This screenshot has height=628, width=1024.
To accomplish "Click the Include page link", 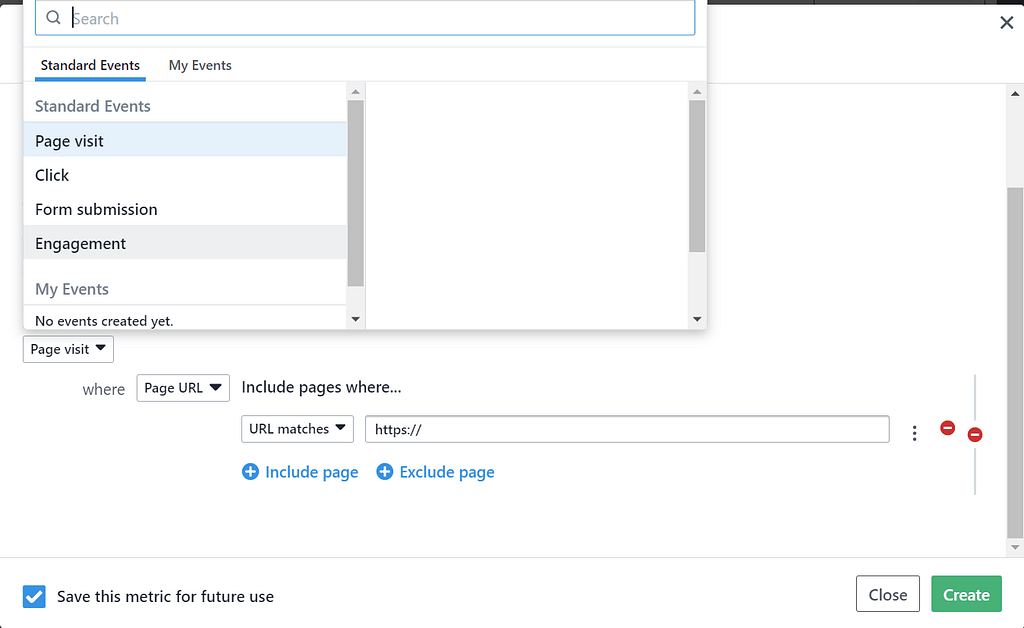I will point(312,472).
